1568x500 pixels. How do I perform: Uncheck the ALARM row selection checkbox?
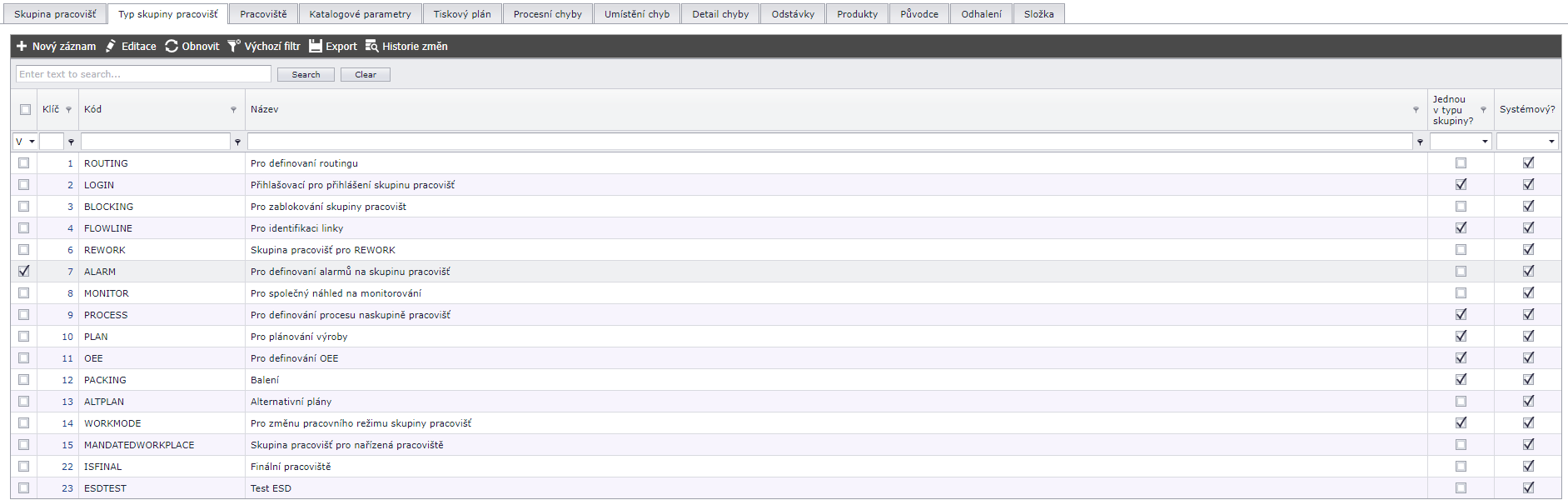(24, 271)
